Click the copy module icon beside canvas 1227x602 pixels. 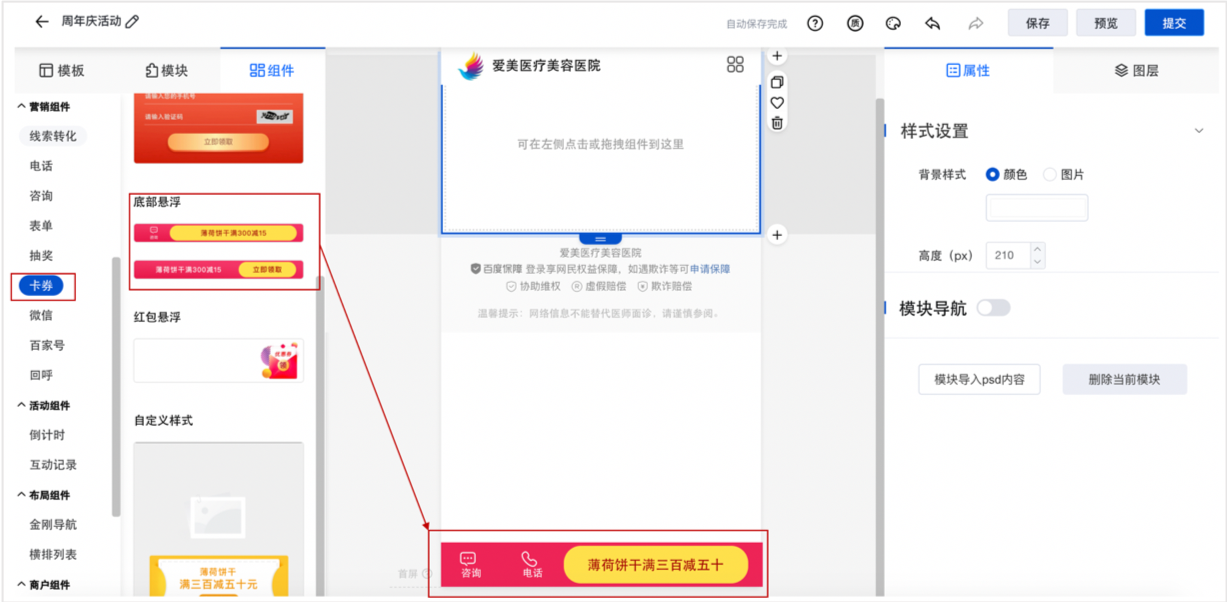(x=777, y=82)
